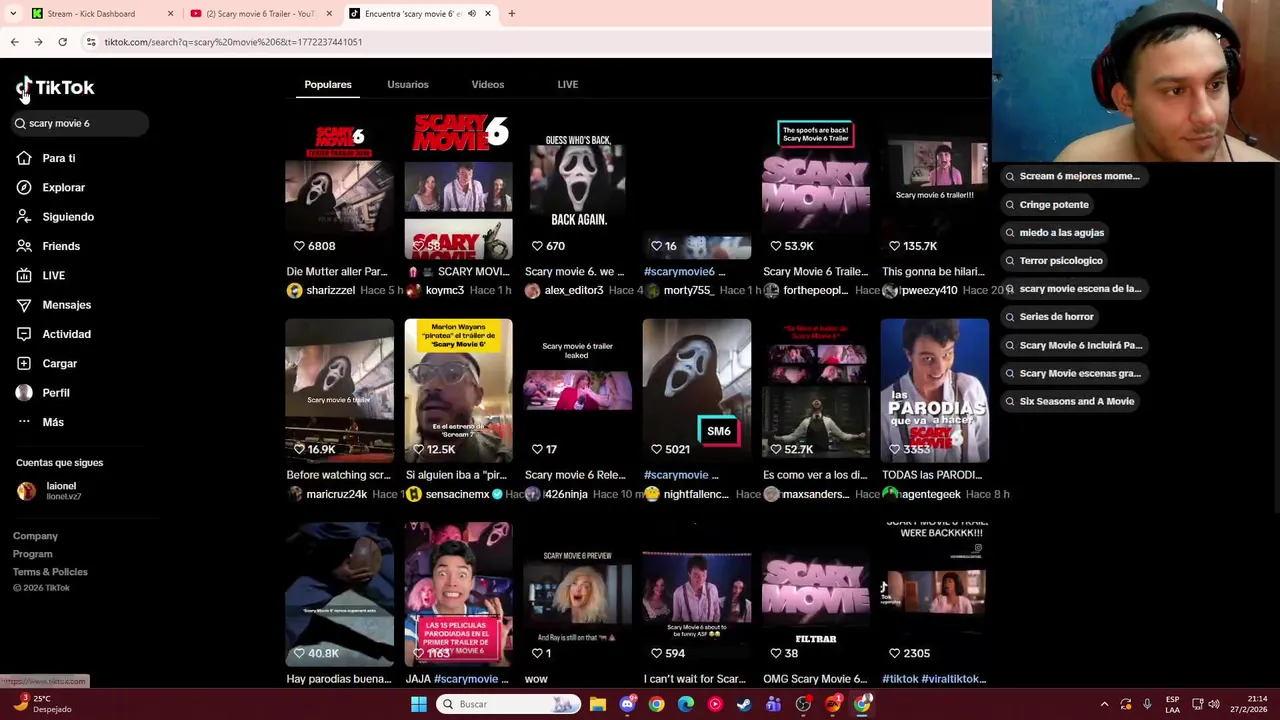This screenshot has width=1280, height=720.
Task: Open Microsoft Teams from taskbar
Action: [773, 704]
